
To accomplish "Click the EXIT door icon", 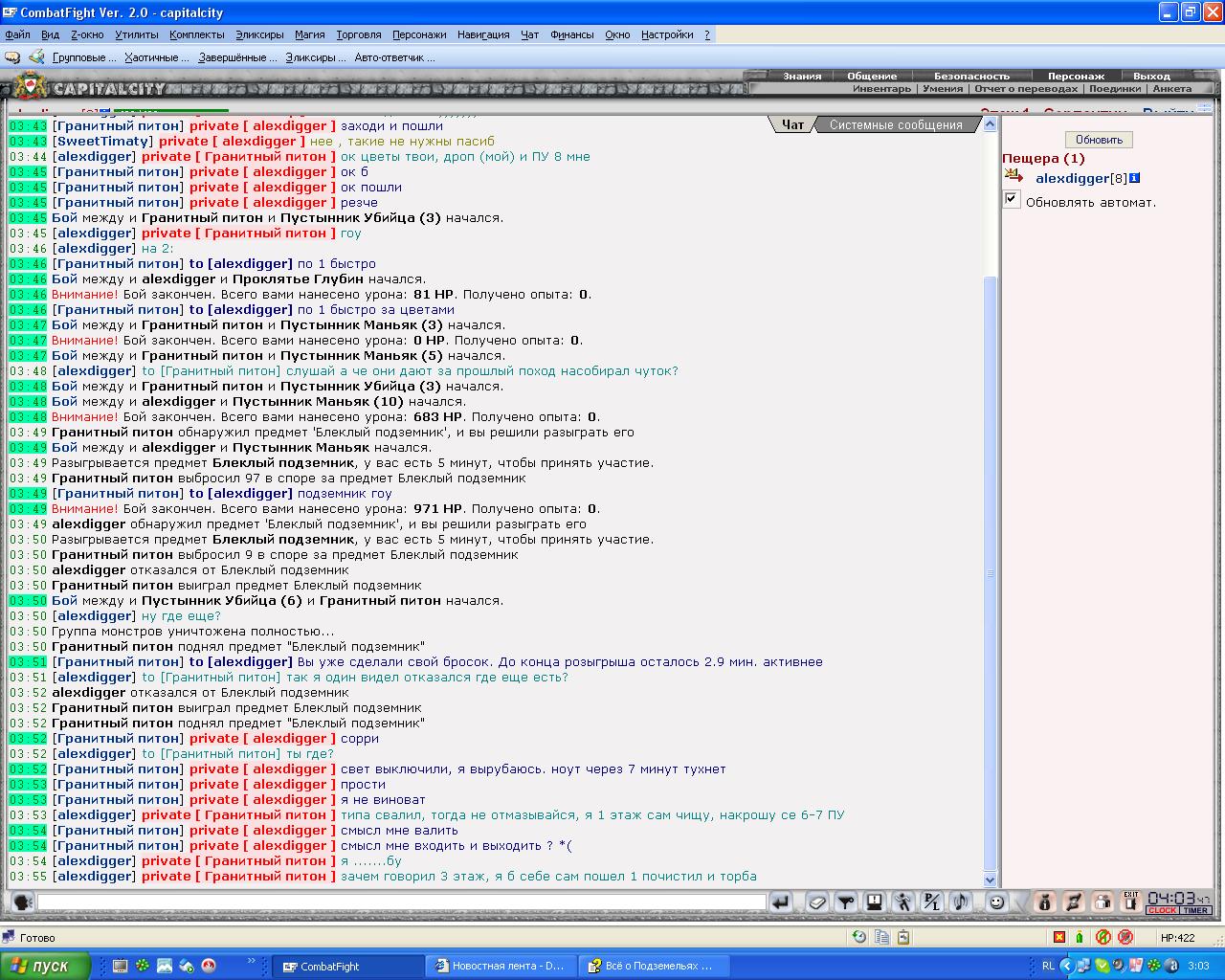I will (x=1130, y=902).
